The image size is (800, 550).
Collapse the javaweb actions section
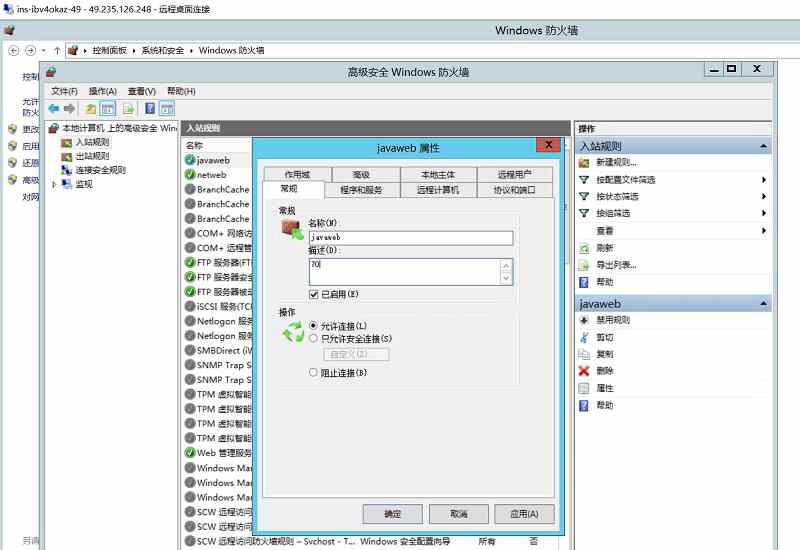763,304
